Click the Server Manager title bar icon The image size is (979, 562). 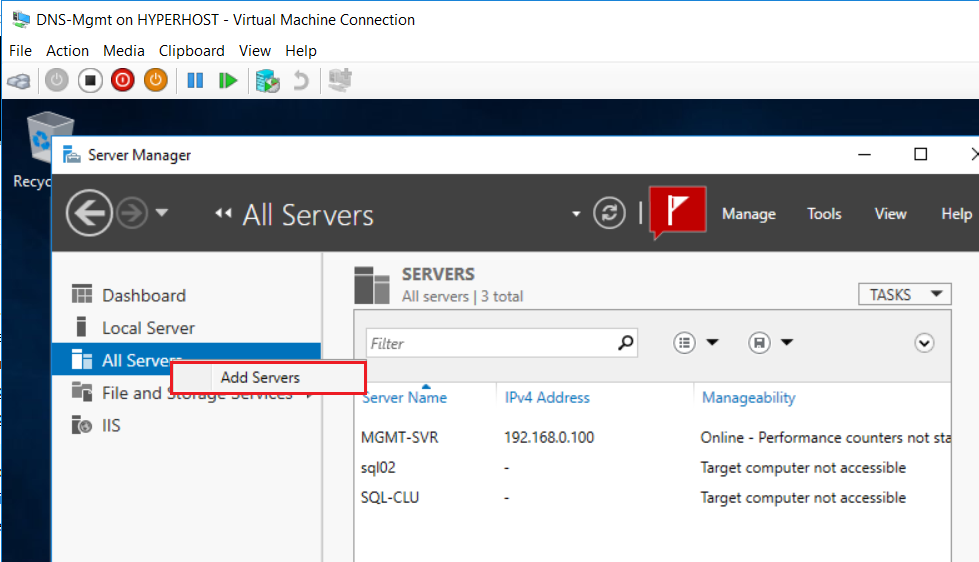tap(72, 154)
